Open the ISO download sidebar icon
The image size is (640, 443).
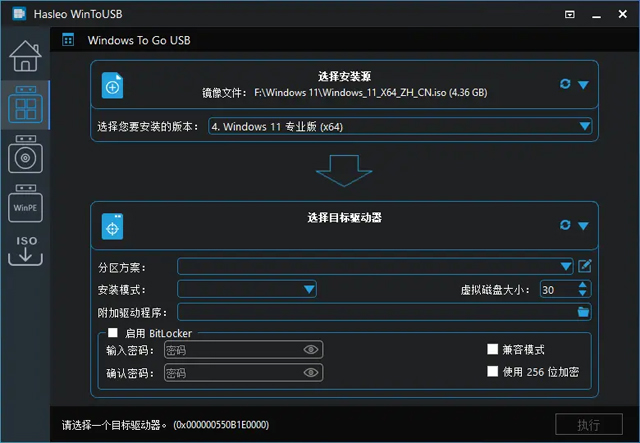[24, 250]
